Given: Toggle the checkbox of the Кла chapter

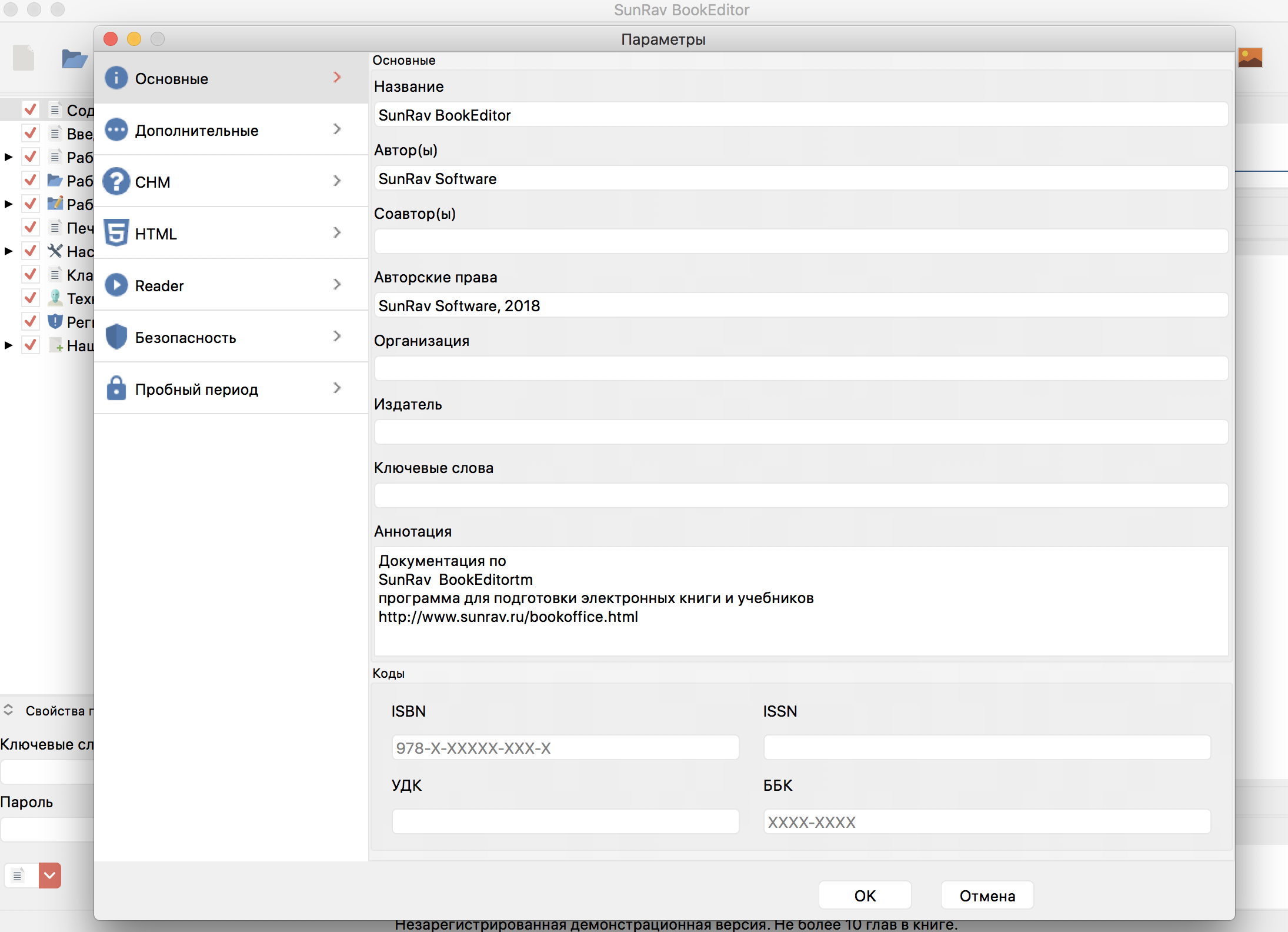Looking at the screenshot, I should tap(31, 274).
